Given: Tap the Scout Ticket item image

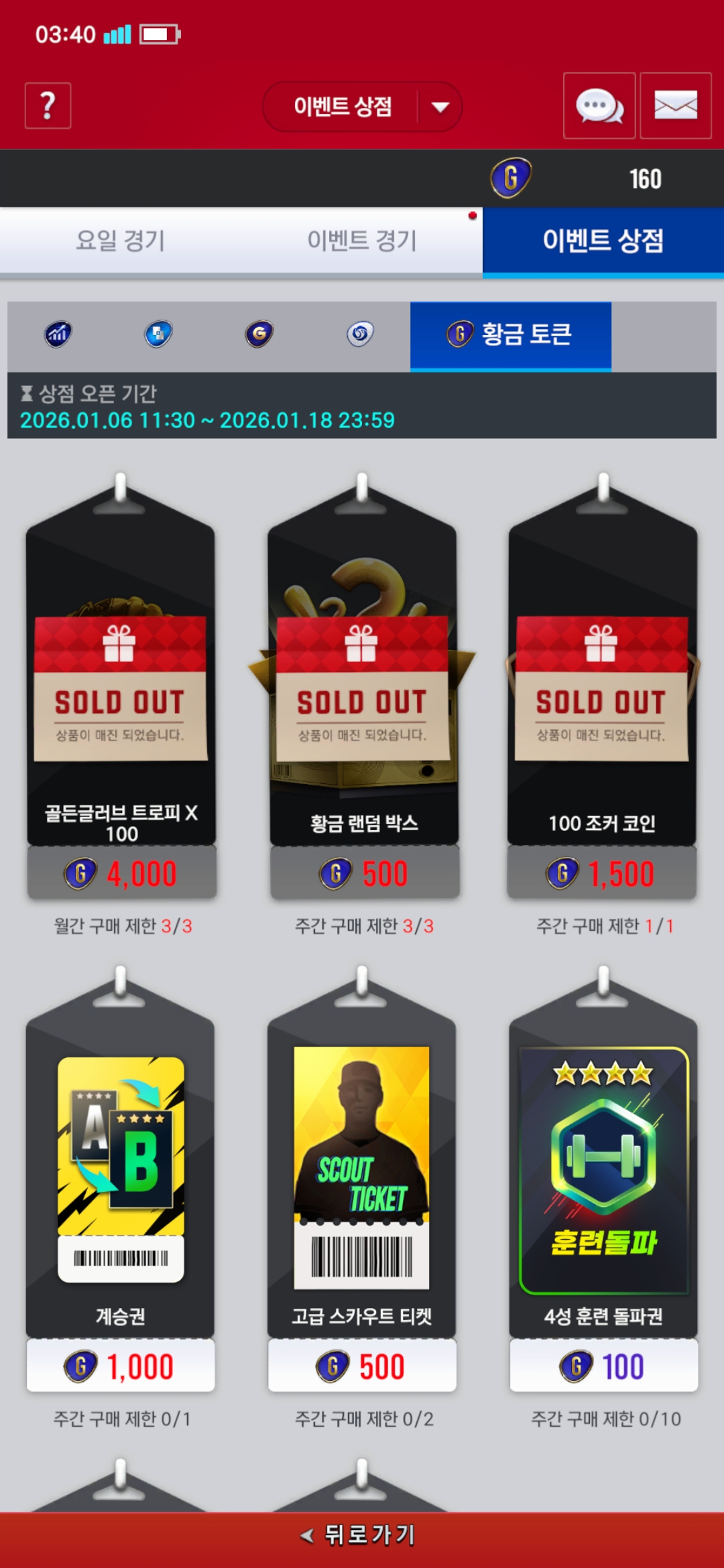Looking at the screenshot, I should coord(362,1167).
